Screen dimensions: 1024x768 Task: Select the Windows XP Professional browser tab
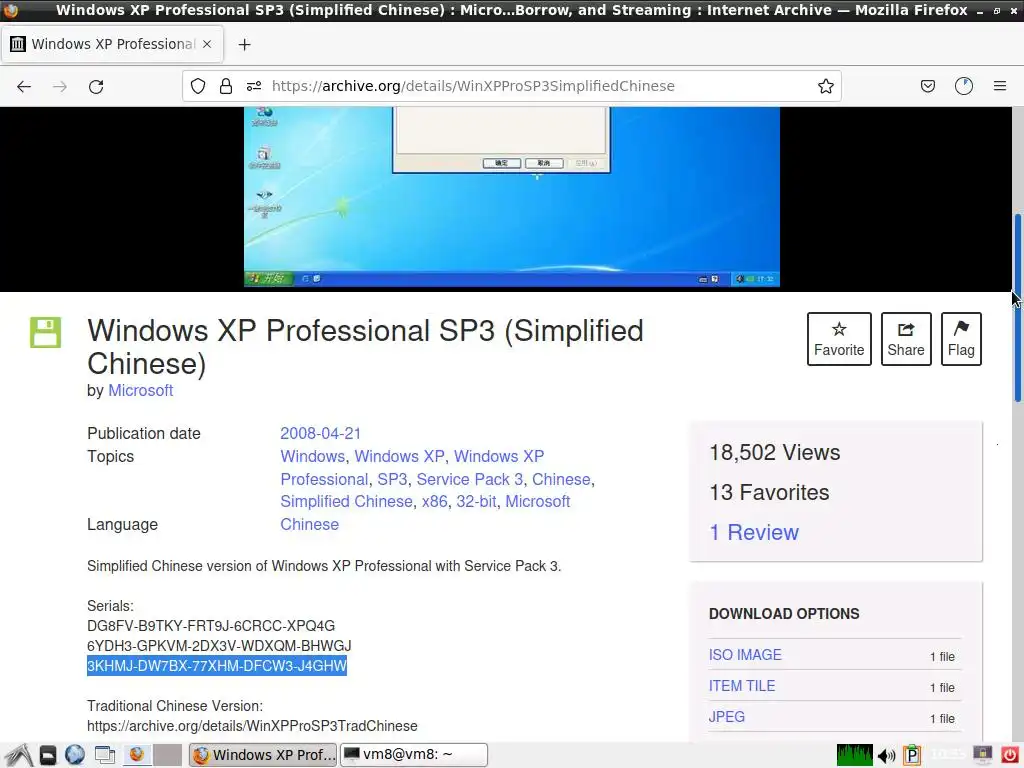(x=112, y=44)
